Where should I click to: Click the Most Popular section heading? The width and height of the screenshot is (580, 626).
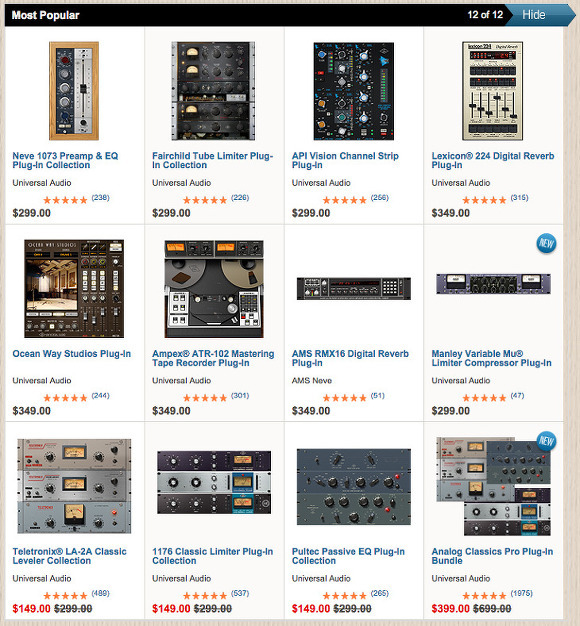(x=46, y=15)
